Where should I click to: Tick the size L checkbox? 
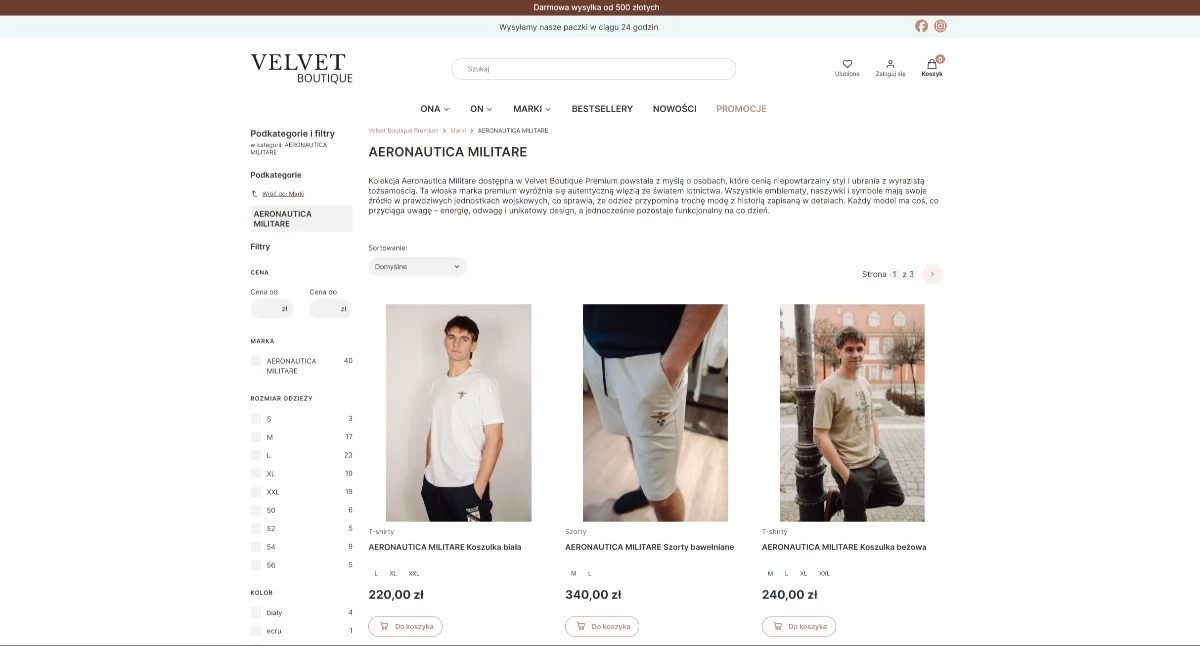(256, 455)
